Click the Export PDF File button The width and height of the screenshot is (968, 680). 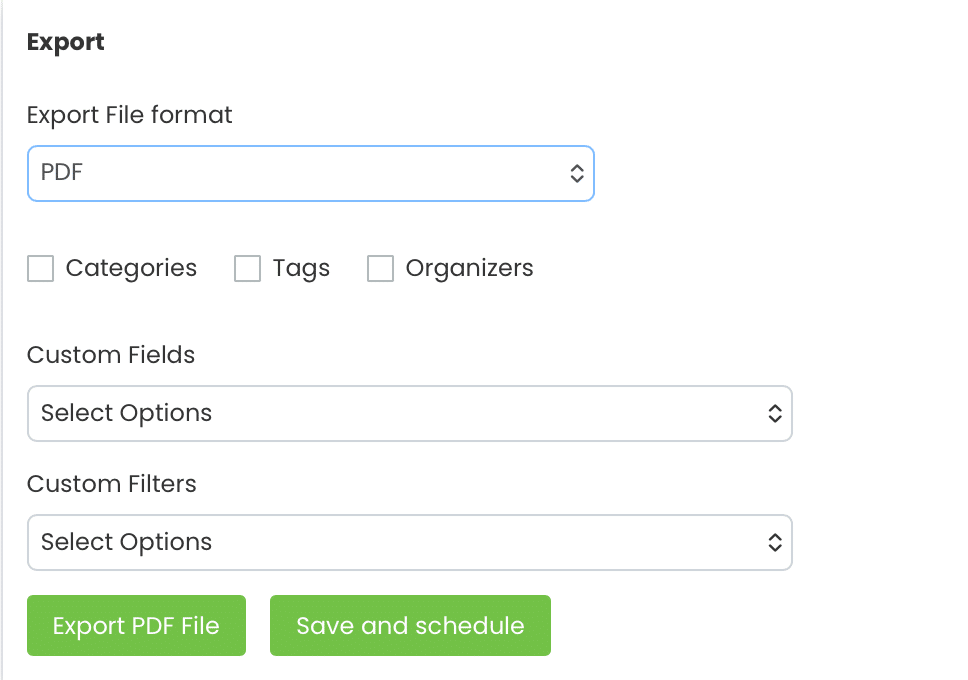(136, 625)
